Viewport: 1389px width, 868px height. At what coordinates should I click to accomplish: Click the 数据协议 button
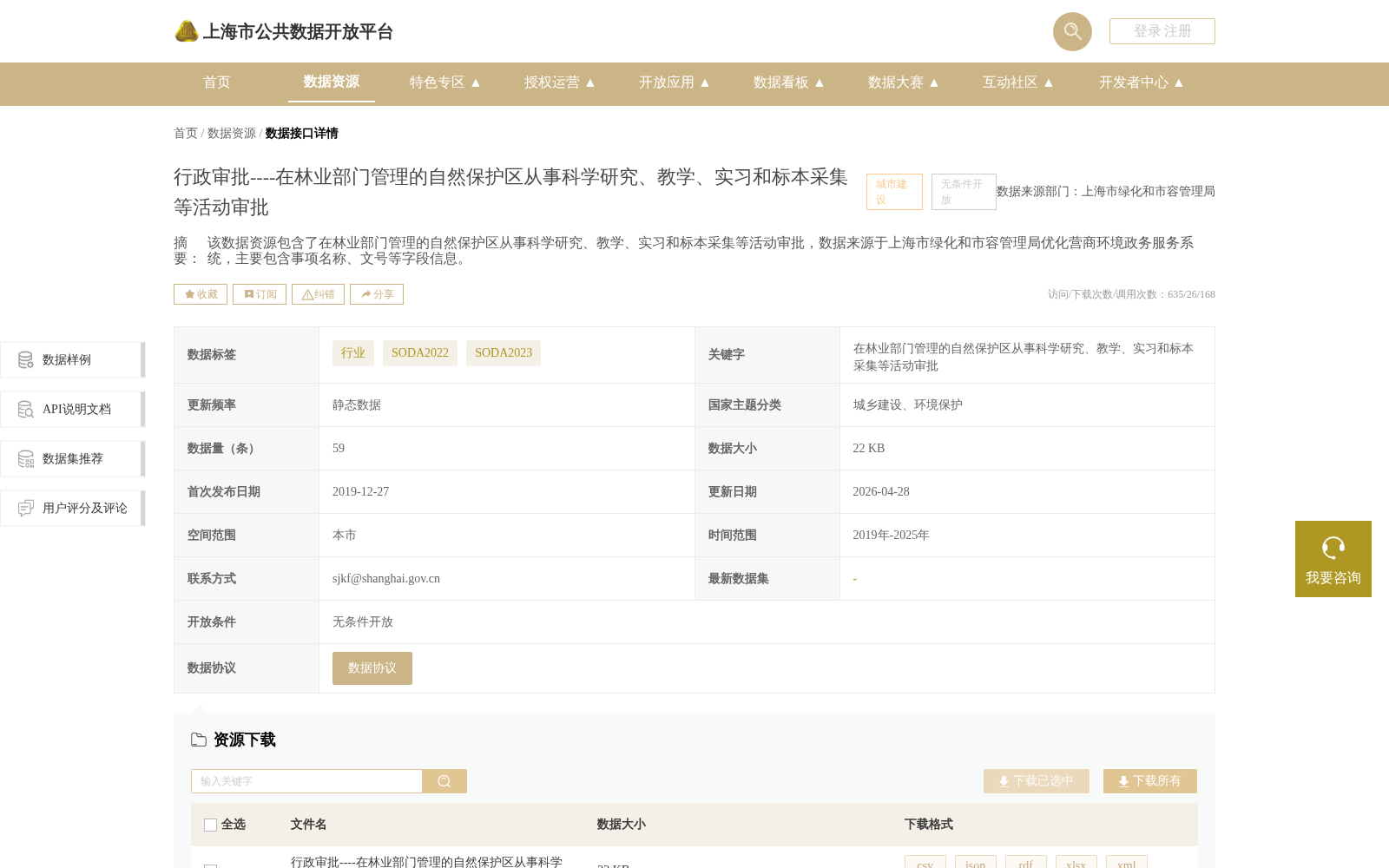pos(372,668)
